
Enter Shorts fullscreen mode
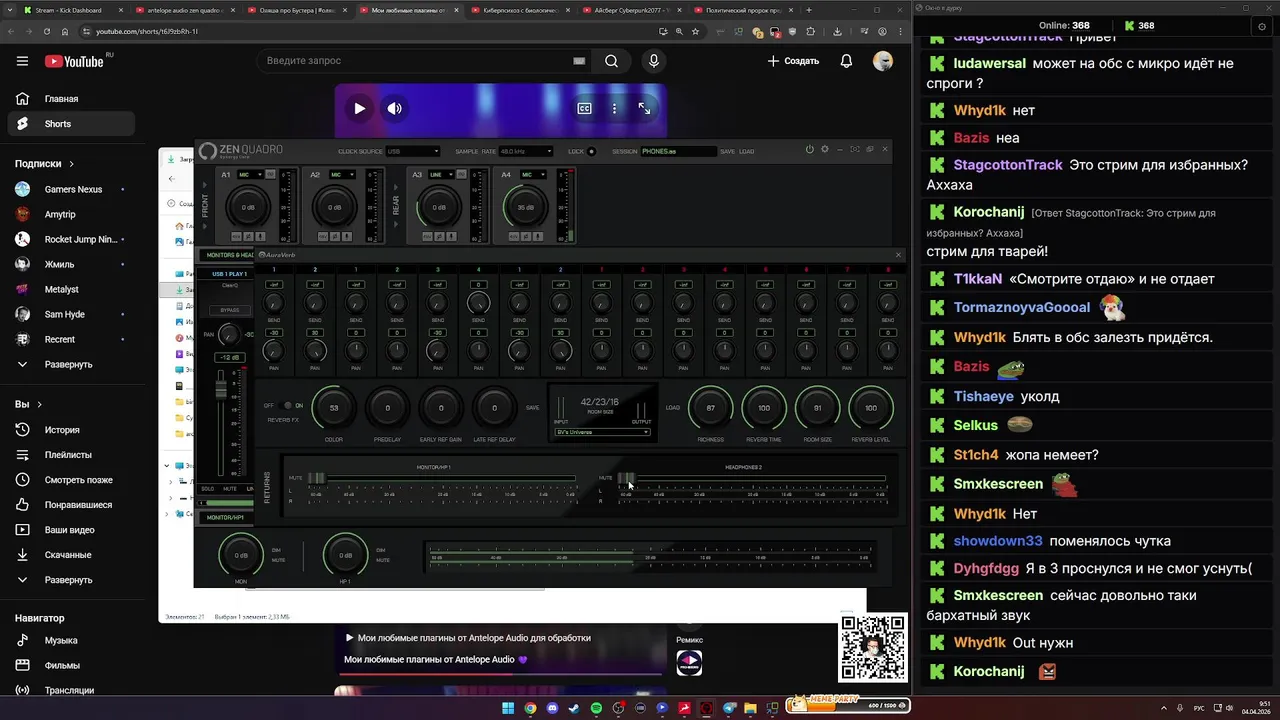click(645, 108)
